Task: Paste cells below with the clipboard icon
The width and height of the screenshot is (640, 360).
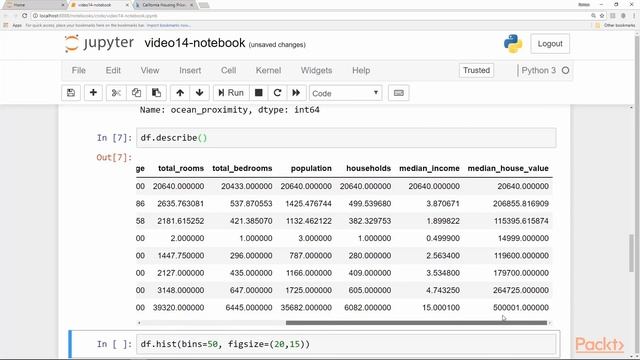Action: [156, 93]
